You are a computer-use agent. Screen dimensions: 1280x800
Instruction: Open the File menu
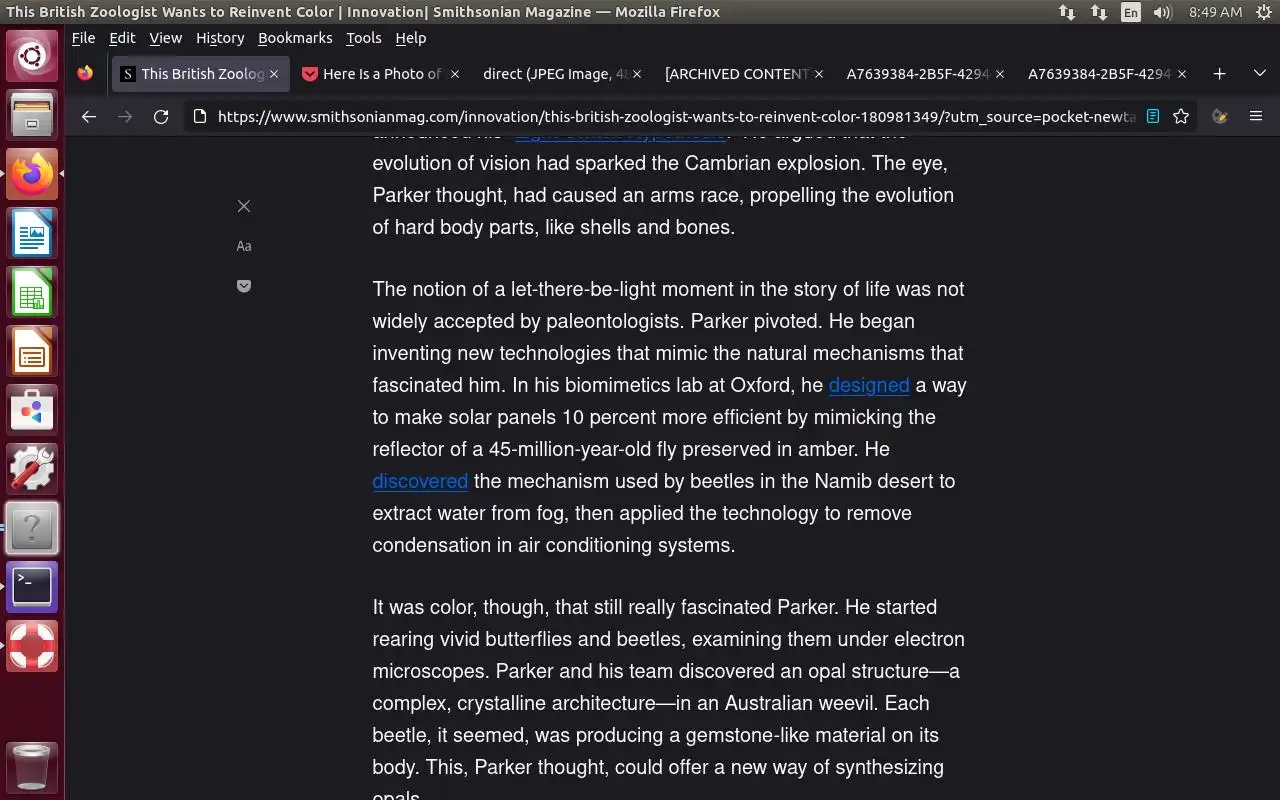pos(84,38)
